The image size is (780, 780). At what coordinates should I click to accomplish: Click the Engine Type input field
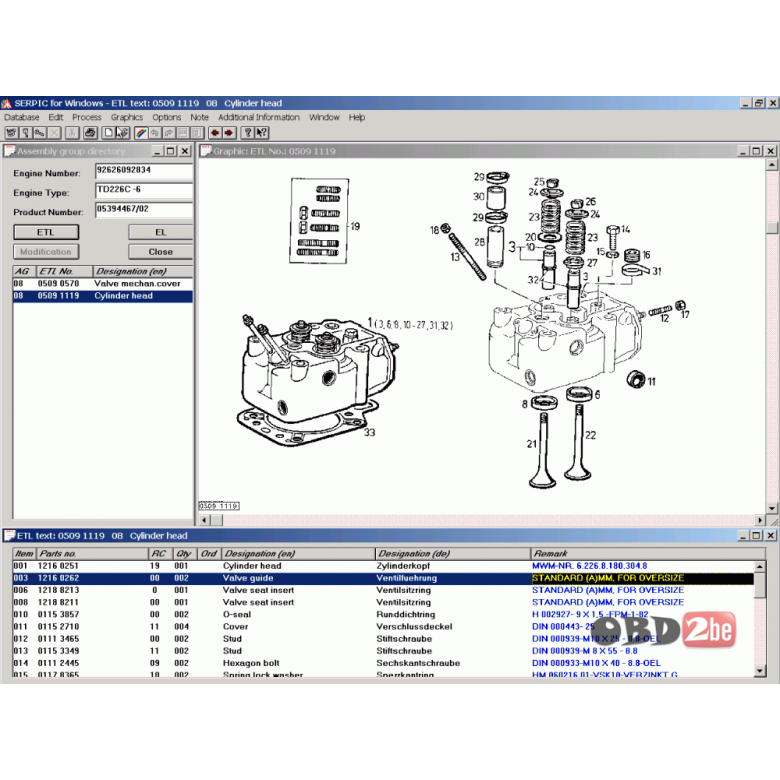[x=144, y=190]
